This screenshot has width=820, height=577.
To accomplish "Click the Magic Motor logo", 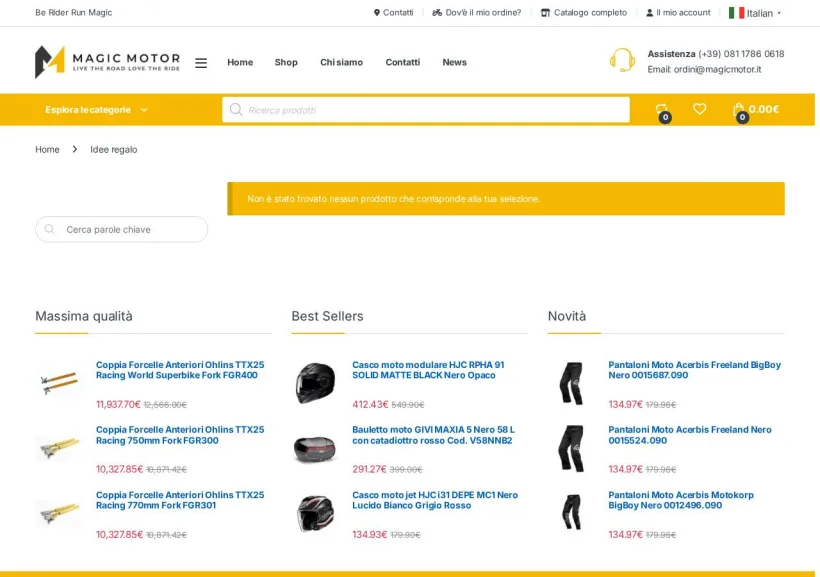I will [107, 62].
